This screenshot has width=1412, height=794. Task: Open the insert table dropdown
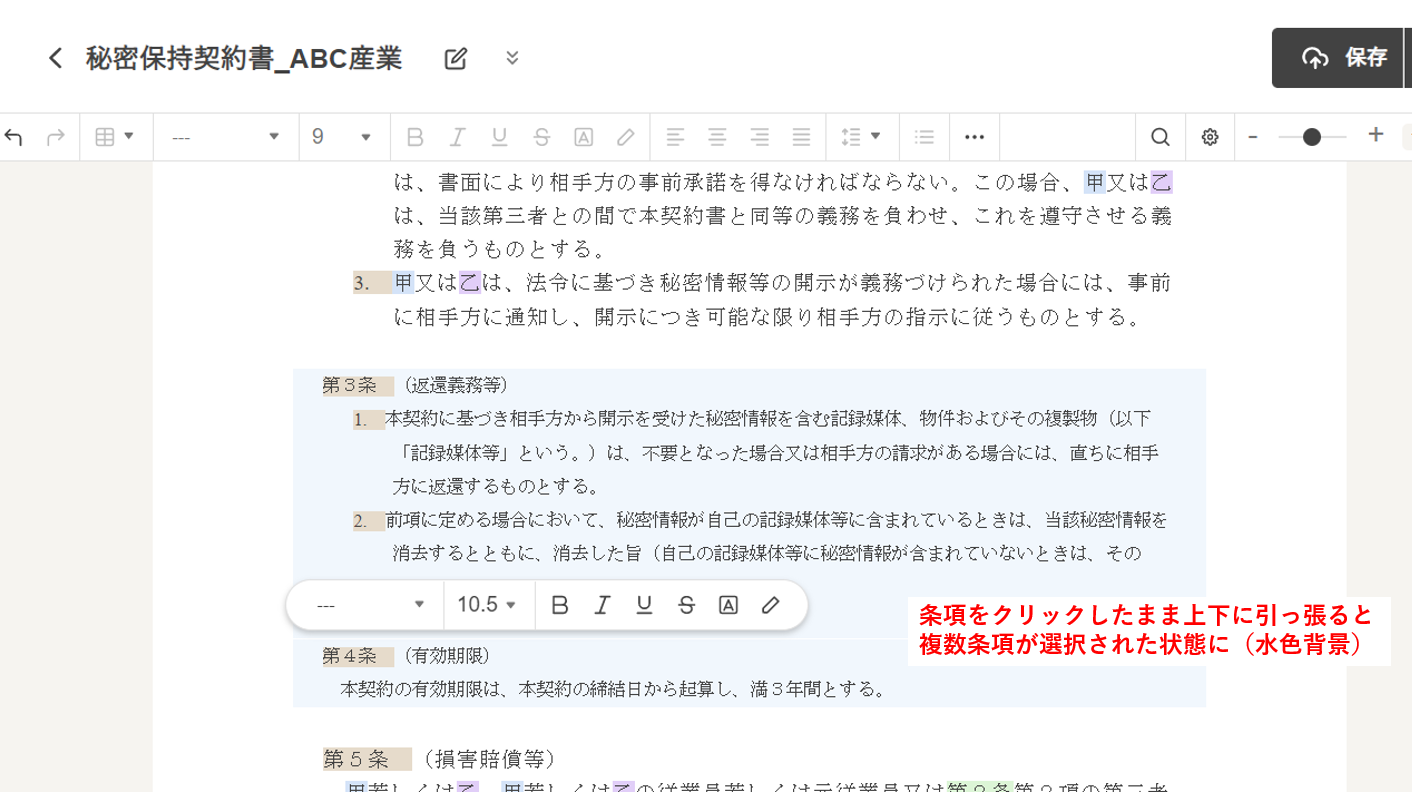(x=115, y=137)
